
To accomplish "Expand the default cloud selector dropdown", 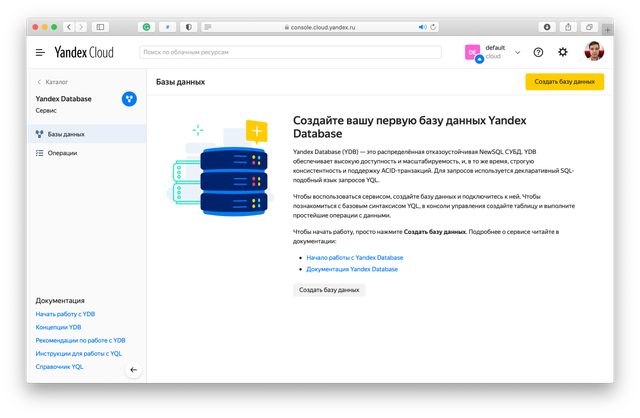I will click(517, 52).
